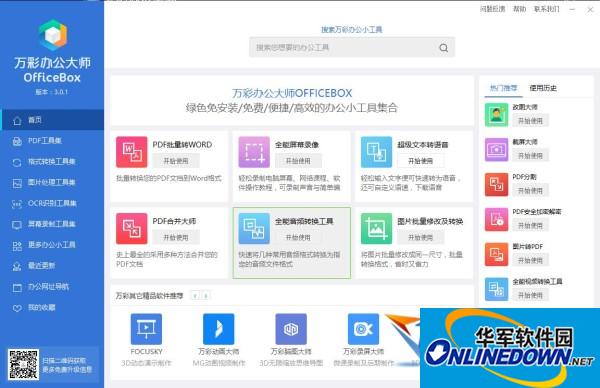Screen dimensions: 600x388
Task: Open 图片处理工具集 in the sidebar
Action: coord(52,183)
